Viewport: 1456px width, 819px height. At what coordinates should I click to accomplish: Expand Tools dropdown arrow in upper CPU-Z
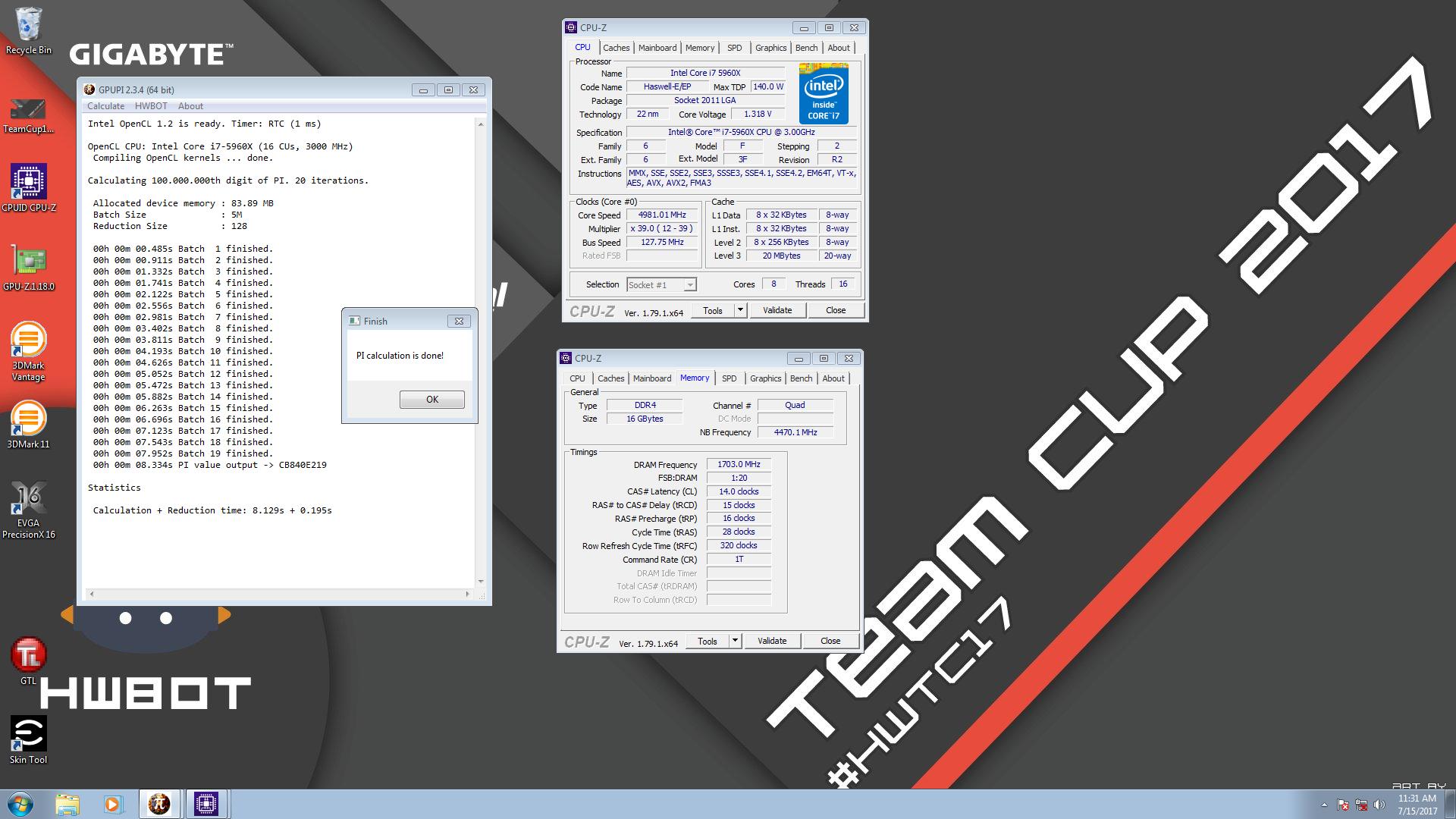741,310
